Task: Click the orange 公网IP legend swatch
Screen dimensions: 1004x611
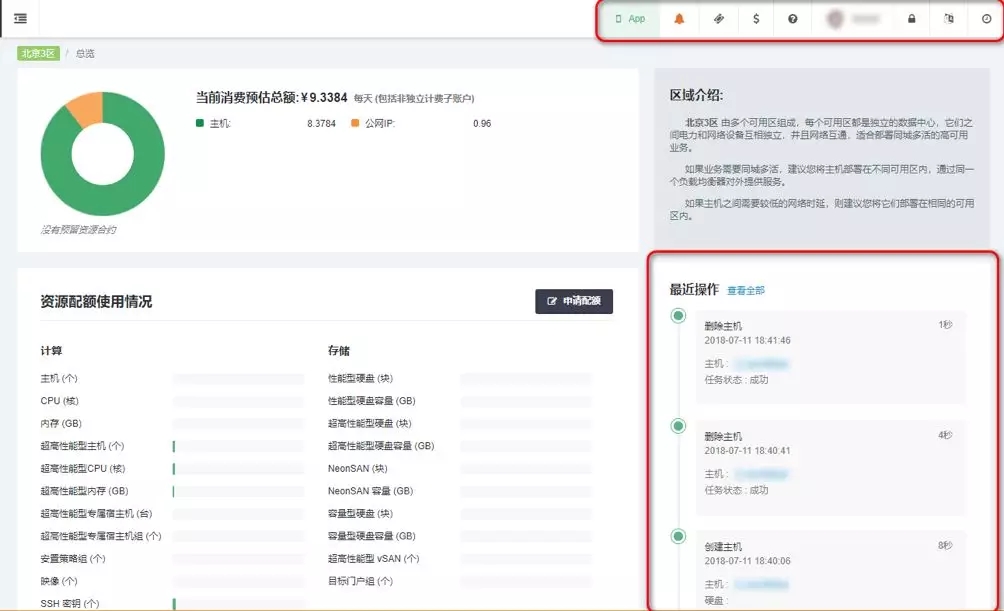Action: [x=355, y=123]
